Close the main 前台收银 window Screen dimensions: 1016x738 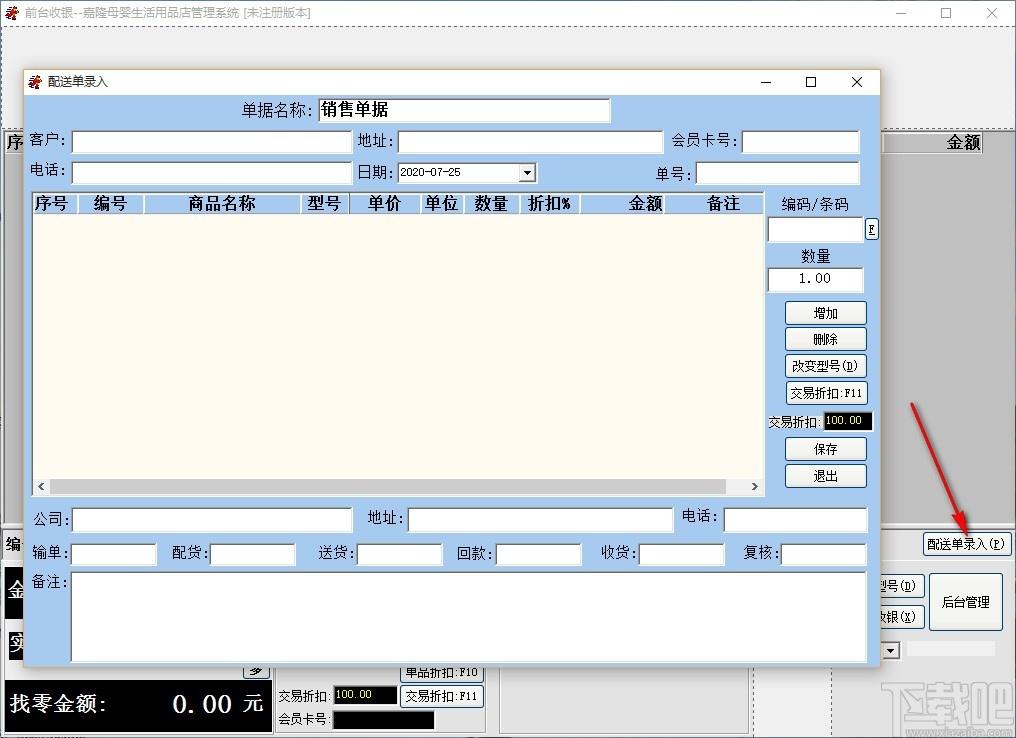[x=992, y=13]
